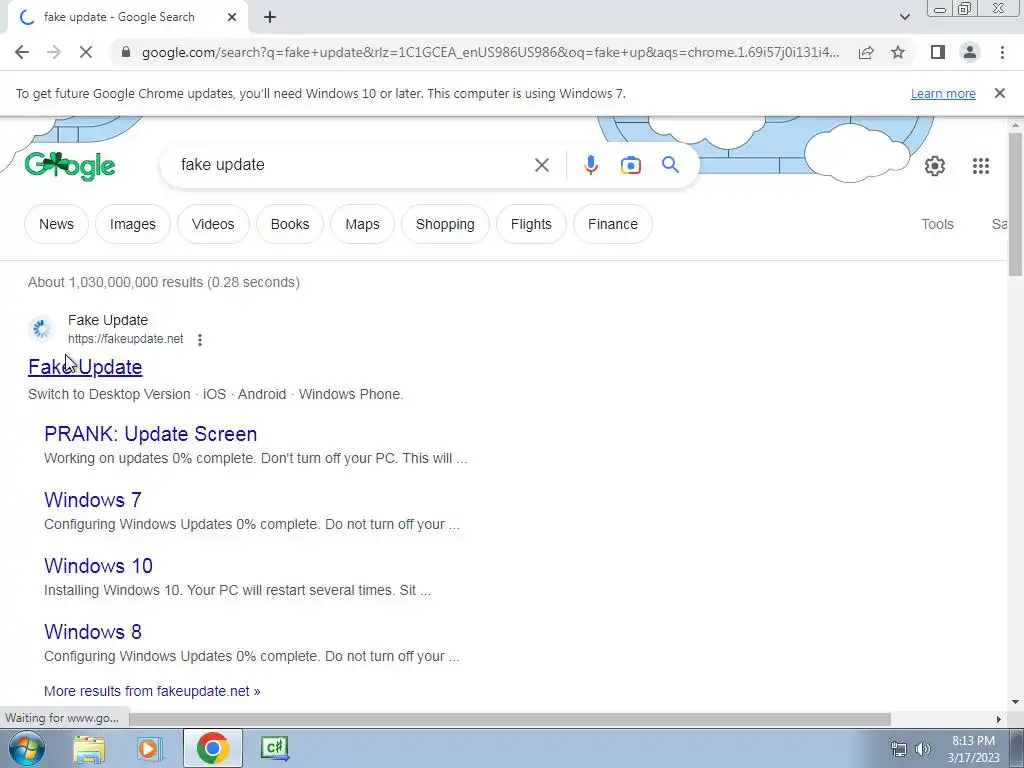
Task: Open the Chrome side panel icon
Action: [x=938, y=52]
